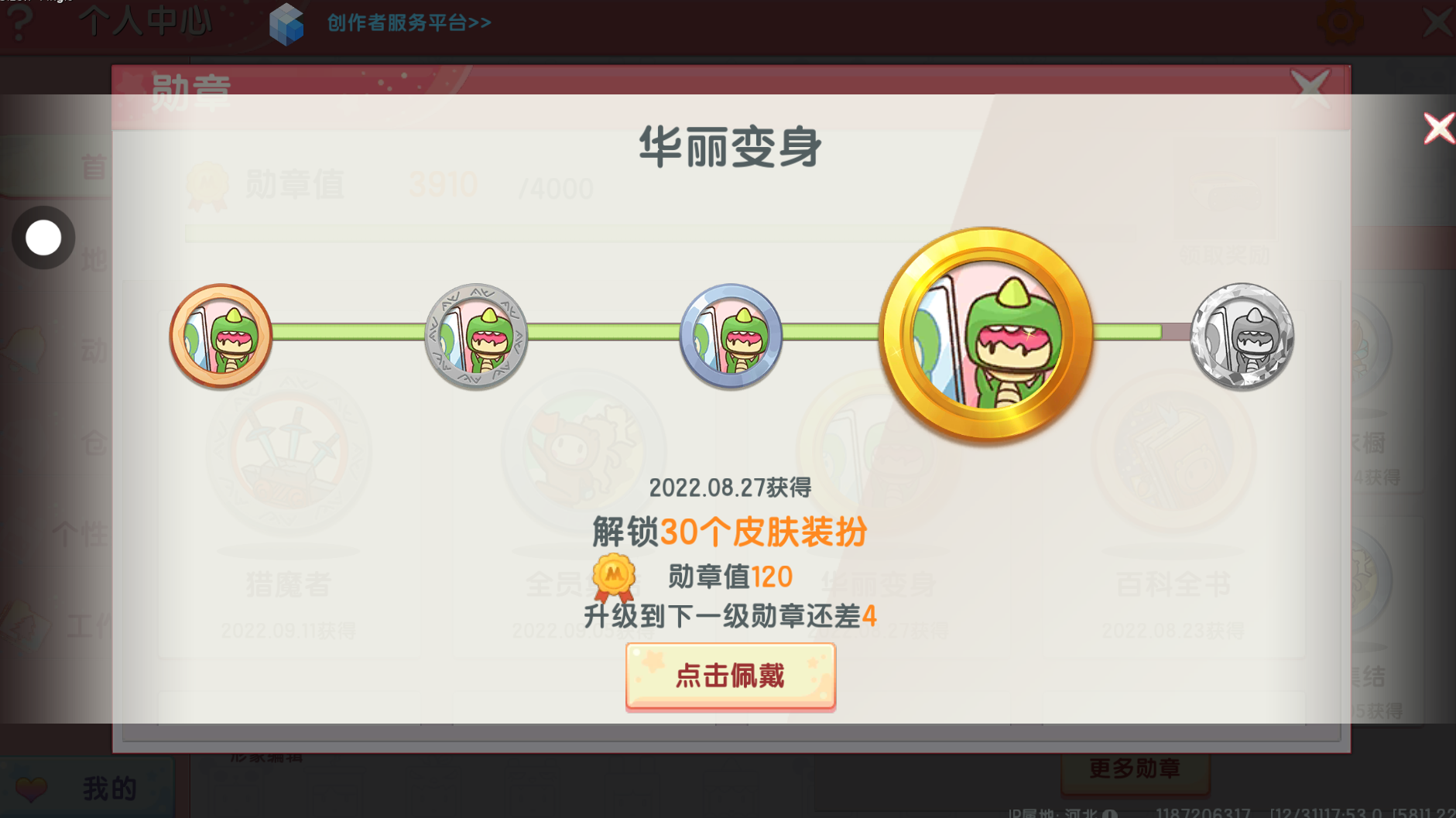Switch to the 我的 tab
The image size is (1456, 818).
(85, 788)
